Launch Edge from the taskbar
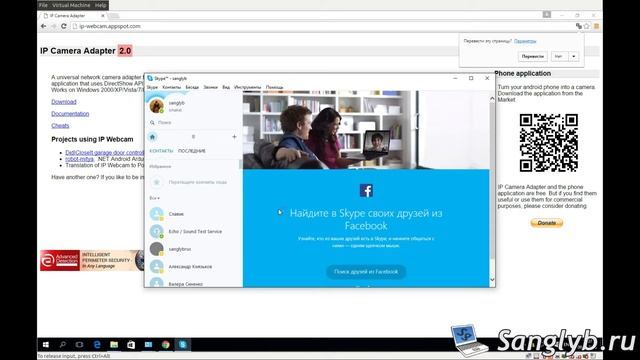 97,345
